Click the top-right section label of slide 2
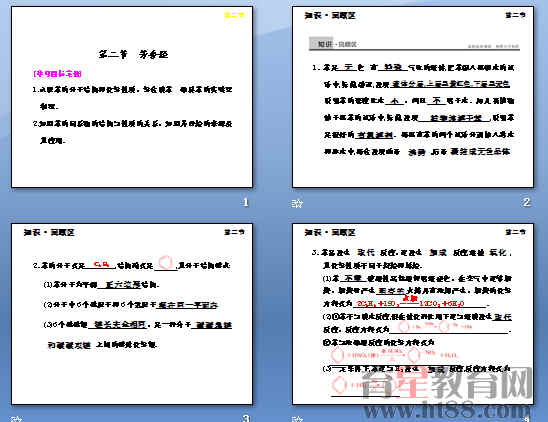Viewport: 548px width, 422px height. (515, 15)
